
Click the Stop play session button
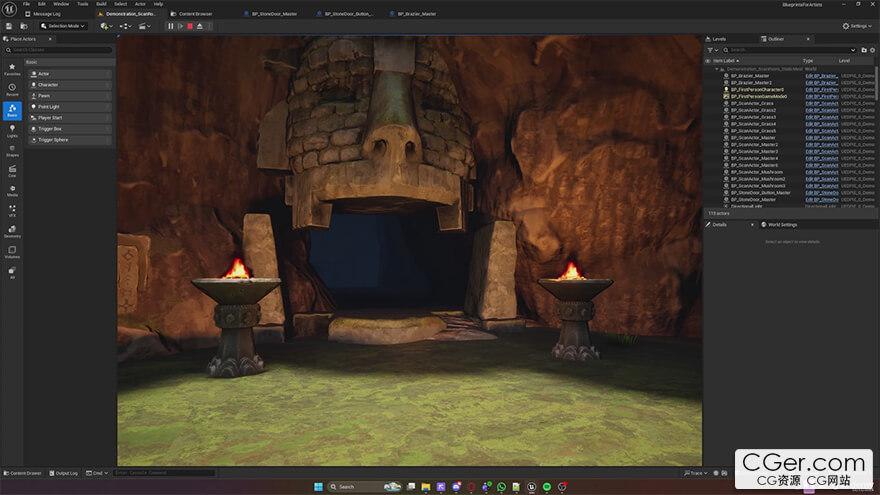tap(191, 26)
